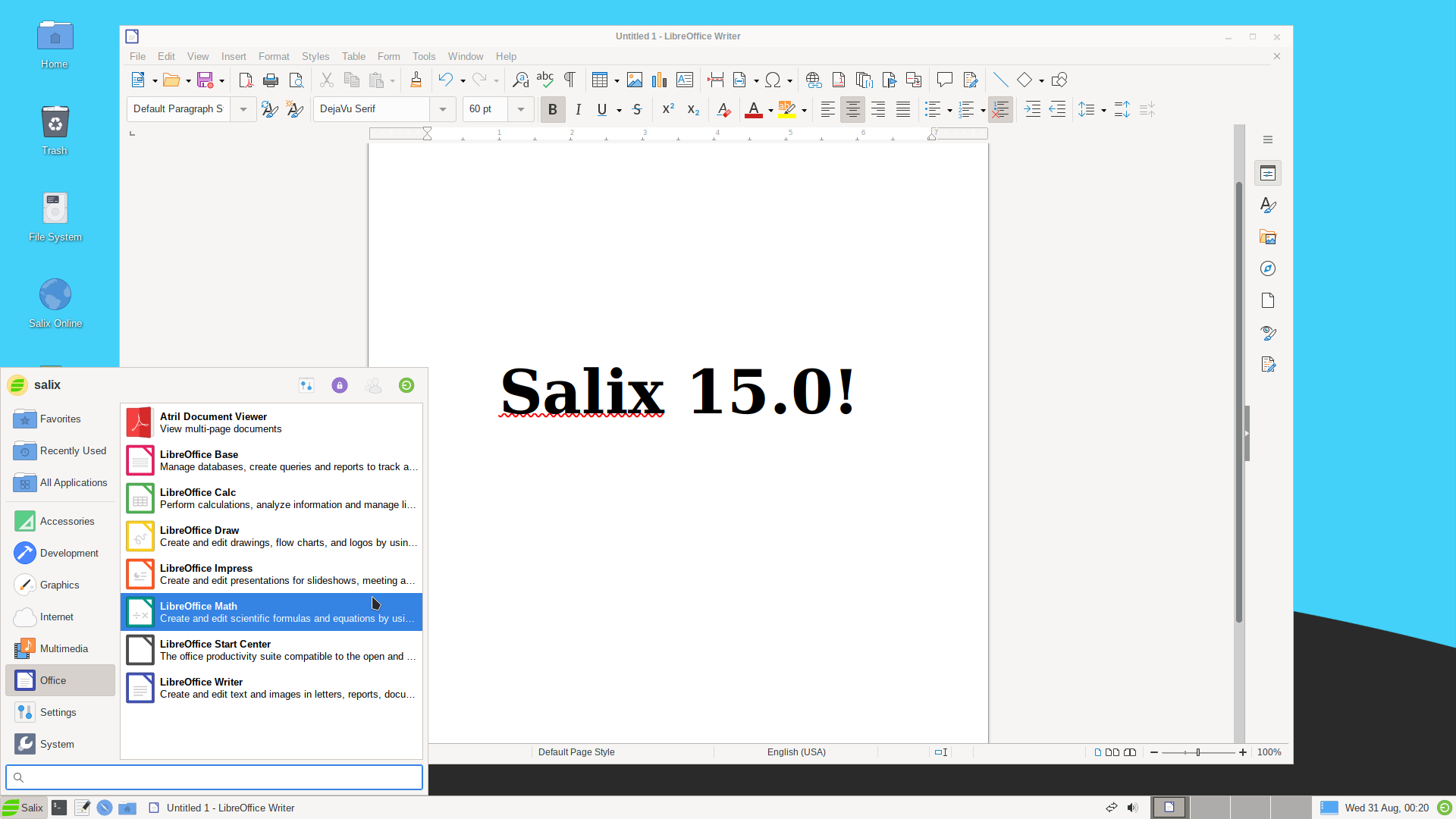Open sidebar Page panel icon
This screenshot has height=819, width=1456.
click(1268, 301)
